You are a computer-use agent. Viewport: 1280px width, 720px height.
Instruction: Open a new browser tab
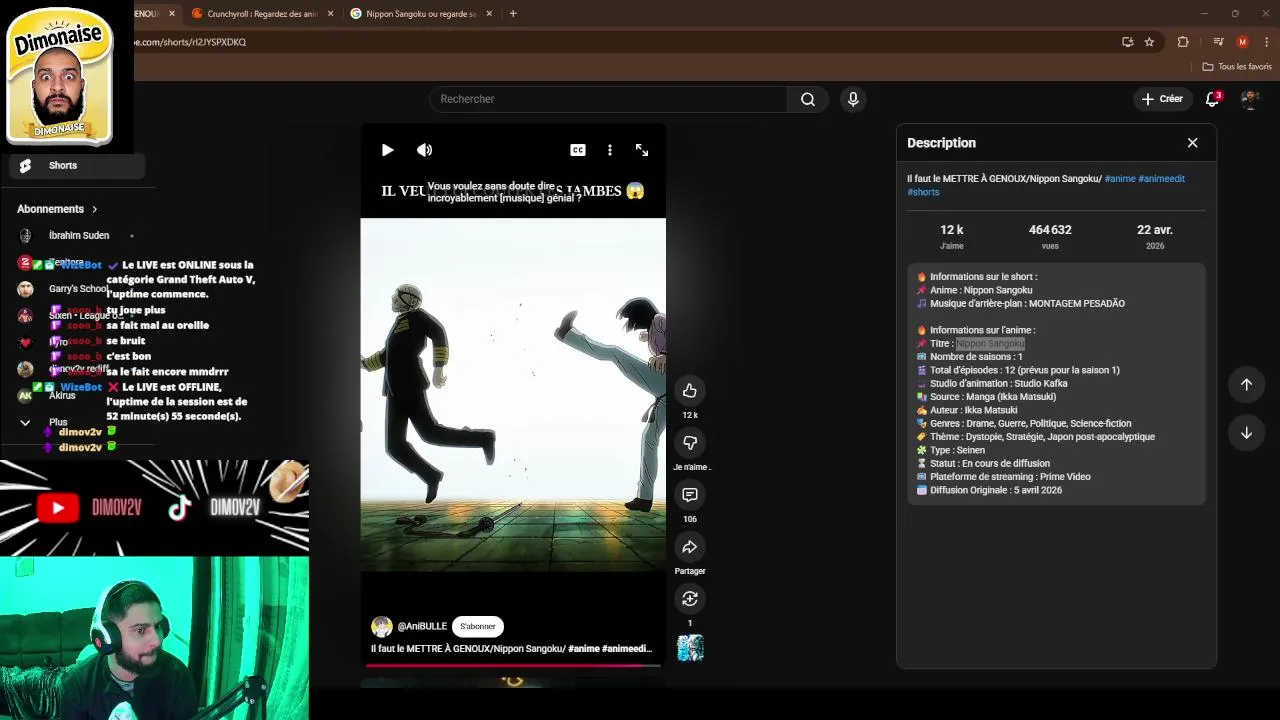[513, 14]
